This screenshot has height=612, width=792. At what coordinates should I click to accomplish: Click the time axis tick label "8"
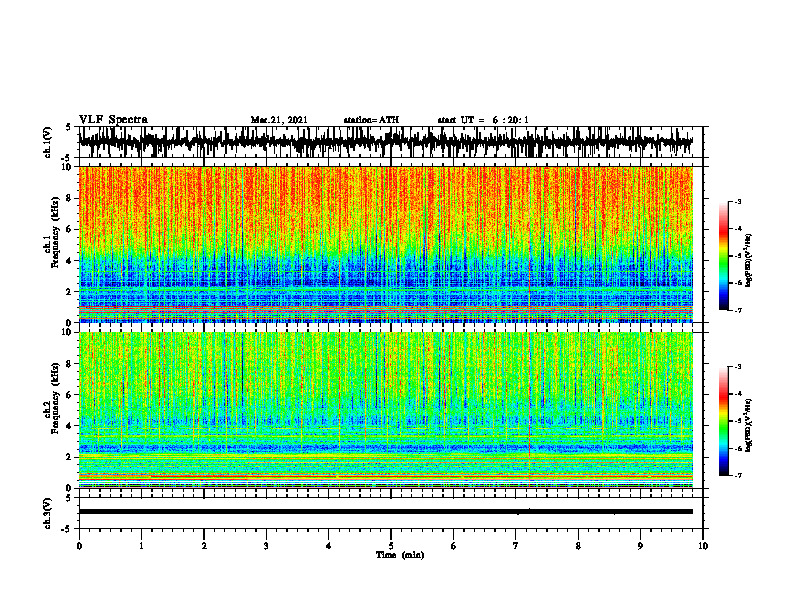point(578,546)
